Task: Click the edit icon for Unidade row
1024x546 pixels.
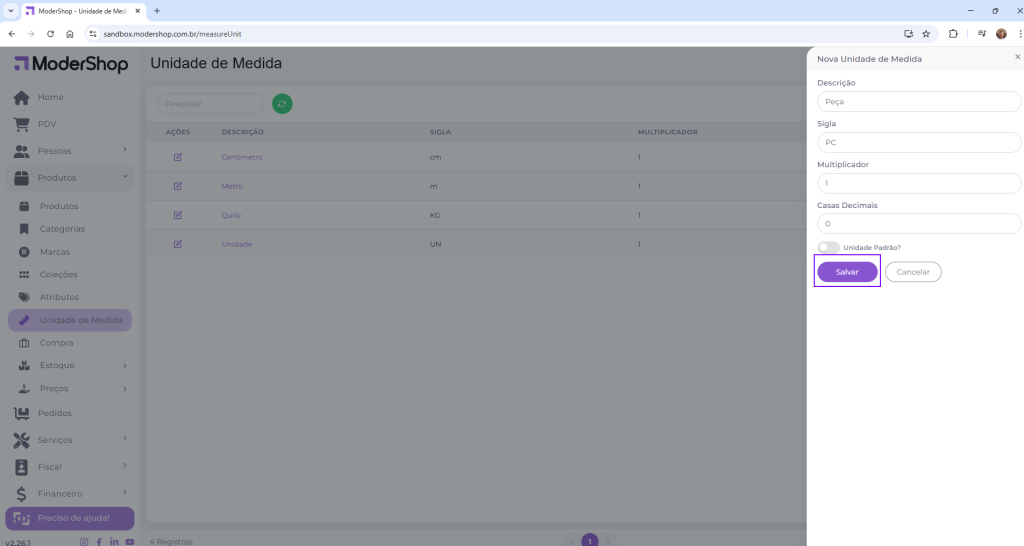Action: click(178, 244)
